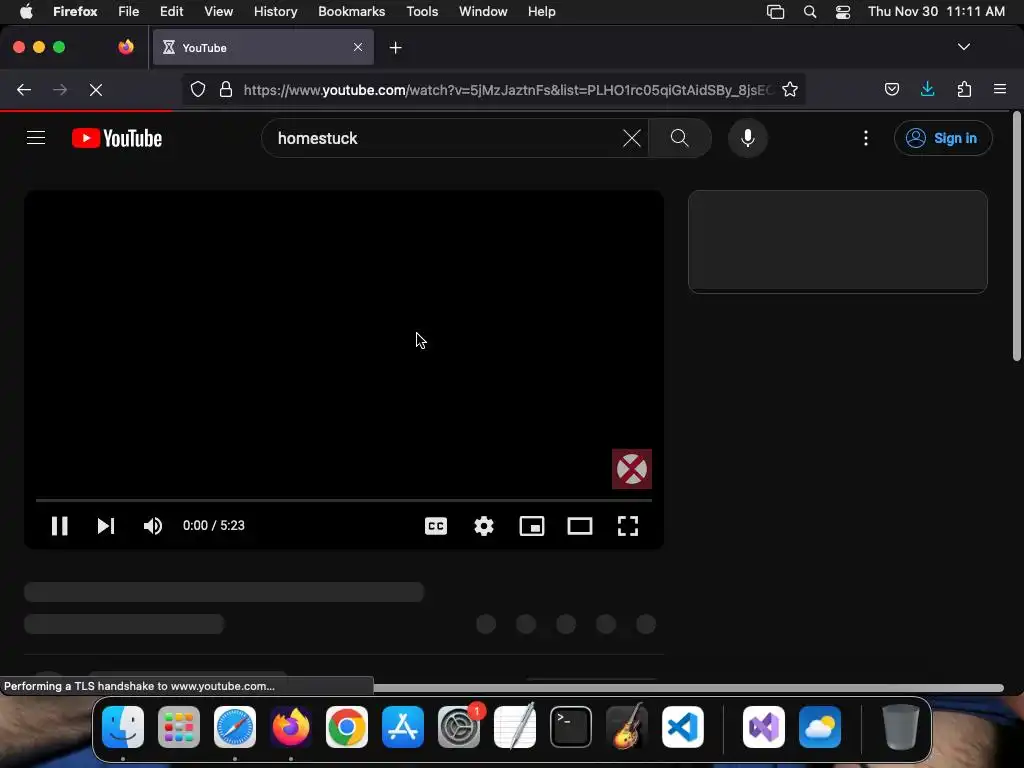1024x768 pixels.
Task: Open App Store from the dock
Action: [403, 727]
